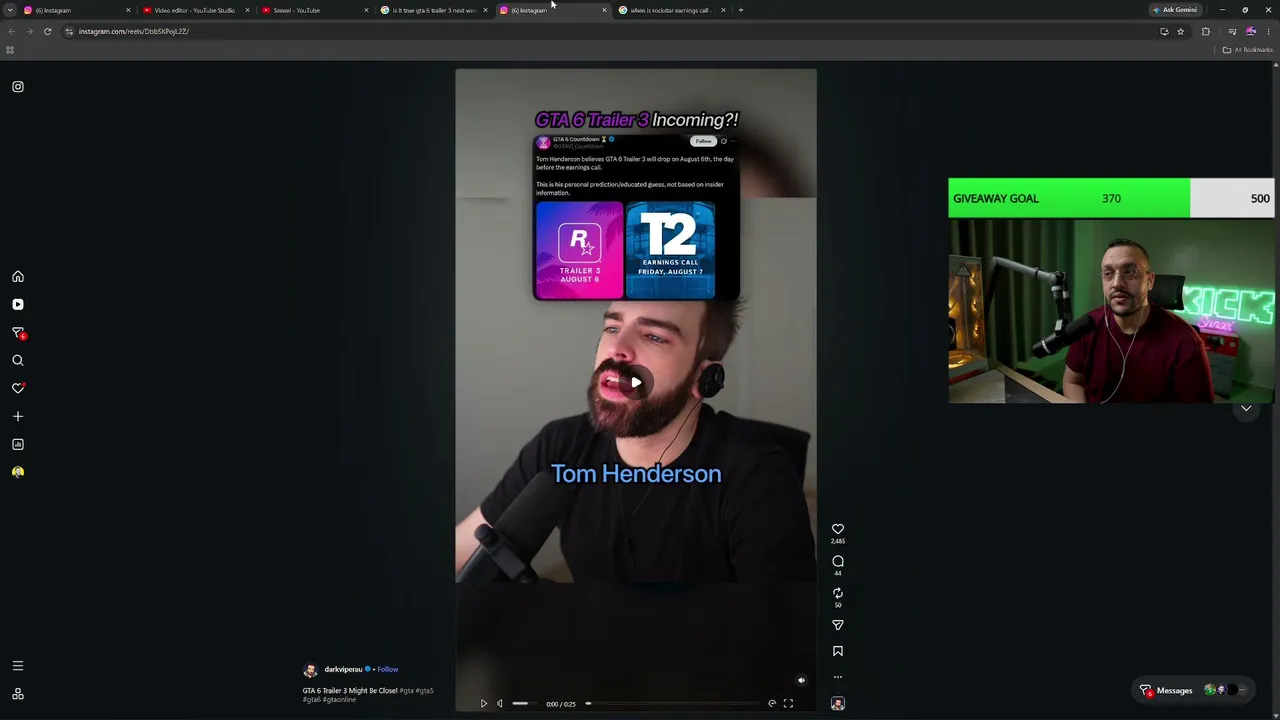The height and width of the screenshot is (720, 1280).
Task: Click 'GTA 6 Trailer 3 Might Be Close!' caption
Action: (x=350, y=691)
